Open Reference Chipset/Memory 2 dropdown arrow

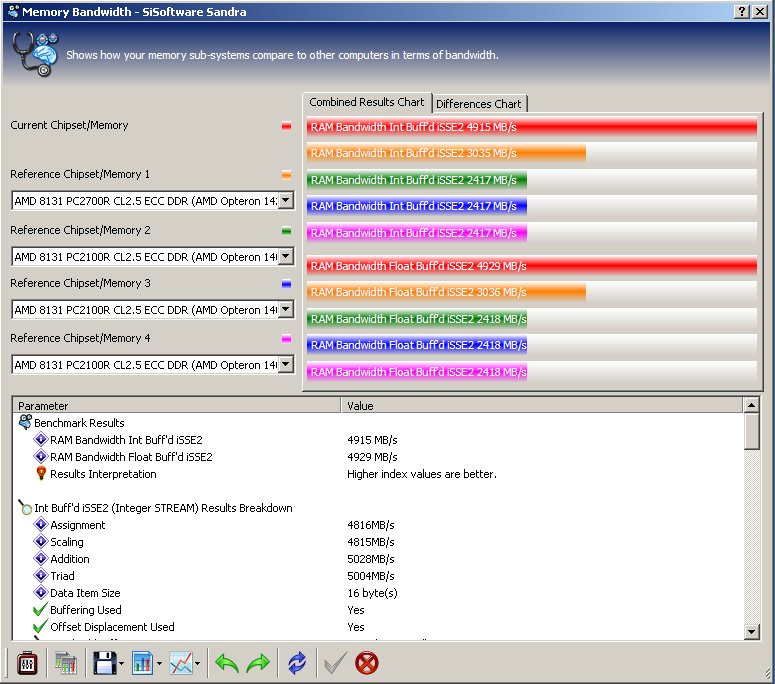(286, 256)
